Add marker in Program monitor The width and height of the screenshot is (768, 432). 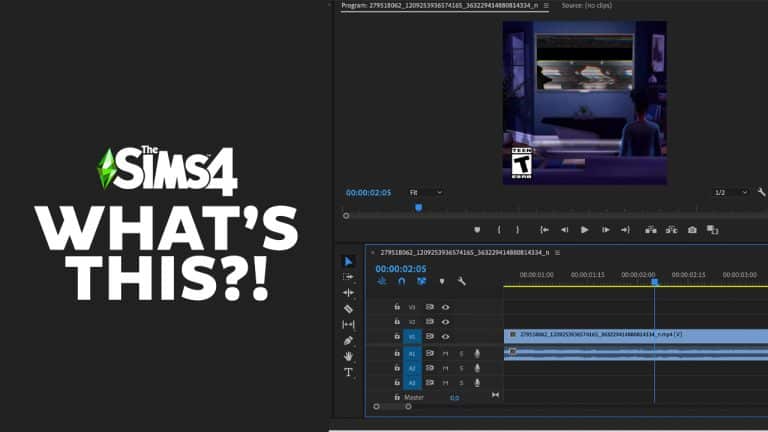click(x=477, y=230)
